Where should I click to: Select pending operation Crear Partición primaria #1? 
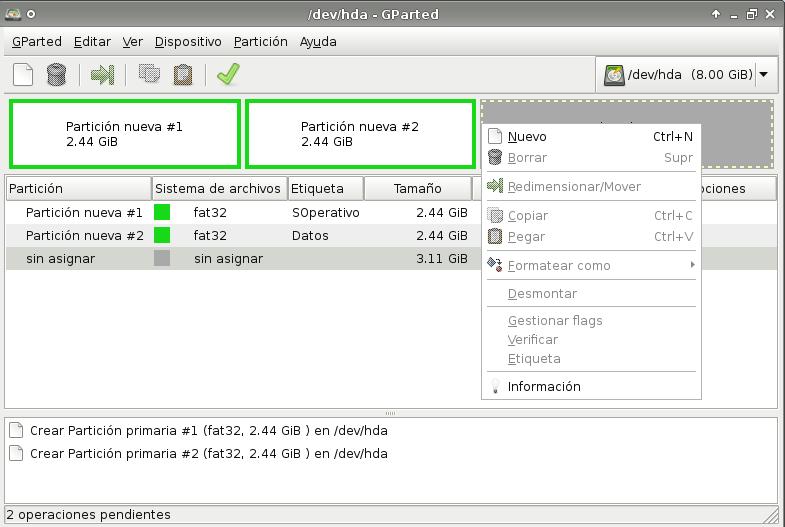click(208, 431)
